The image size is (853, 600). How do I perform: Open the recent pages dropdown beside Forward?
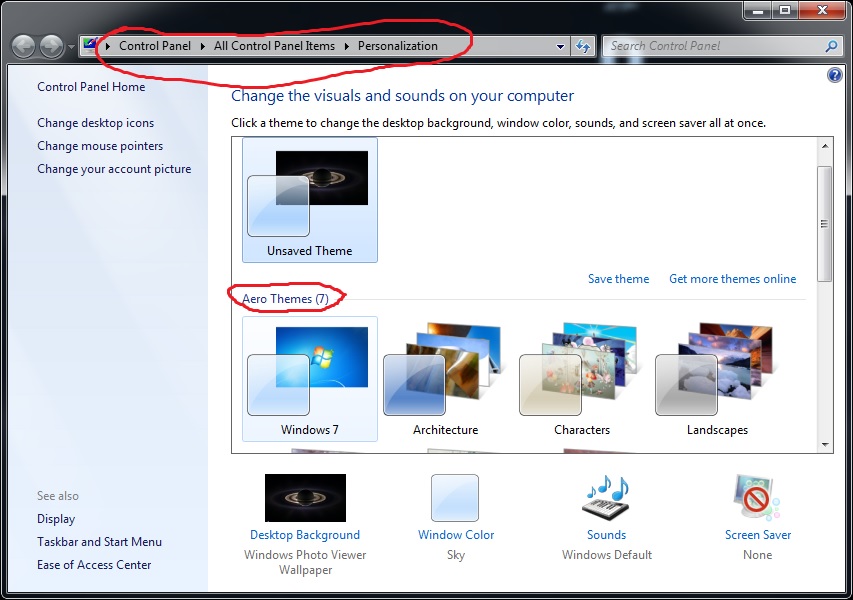(71, 47)
